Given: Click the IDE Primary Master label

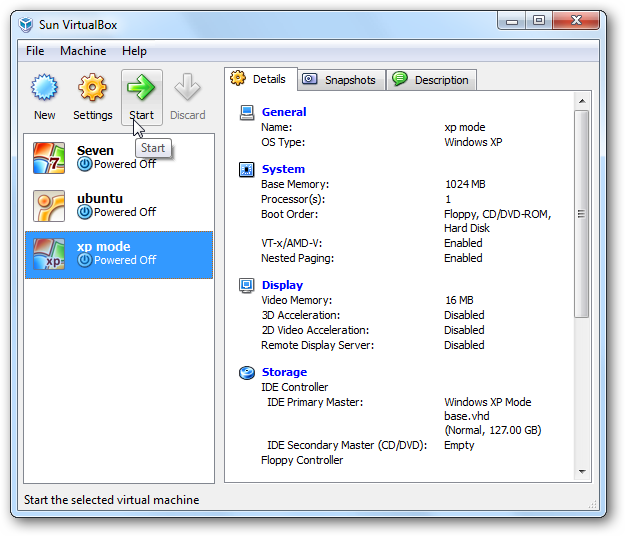Looking at the screenshot, I should tap(315, 402).
